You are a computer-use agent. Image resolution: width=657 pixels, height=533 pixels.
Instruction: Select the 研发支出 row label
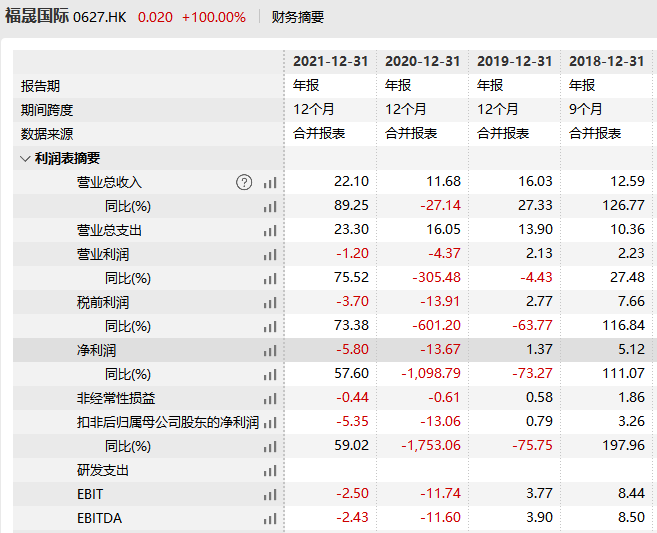[103, 470]
